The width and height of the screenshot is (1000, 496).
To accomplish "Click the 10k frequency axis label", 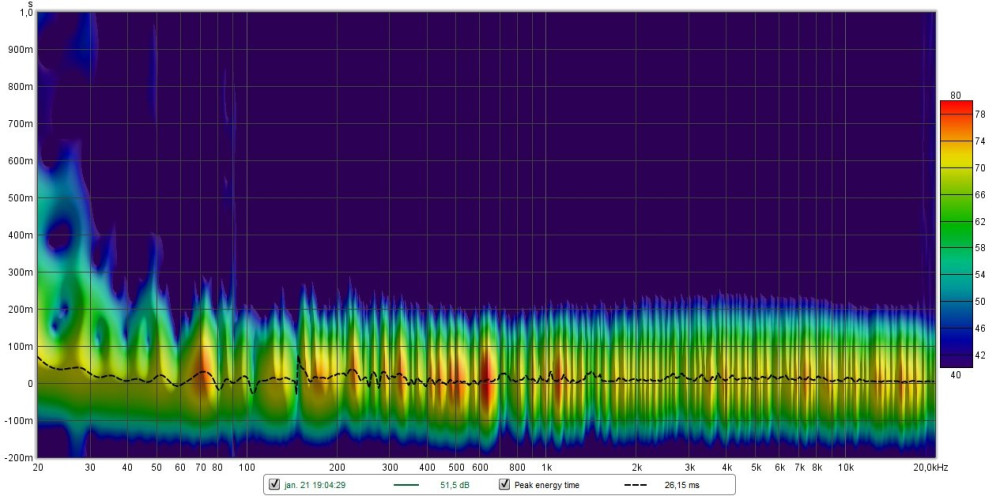I will point(846,467).
